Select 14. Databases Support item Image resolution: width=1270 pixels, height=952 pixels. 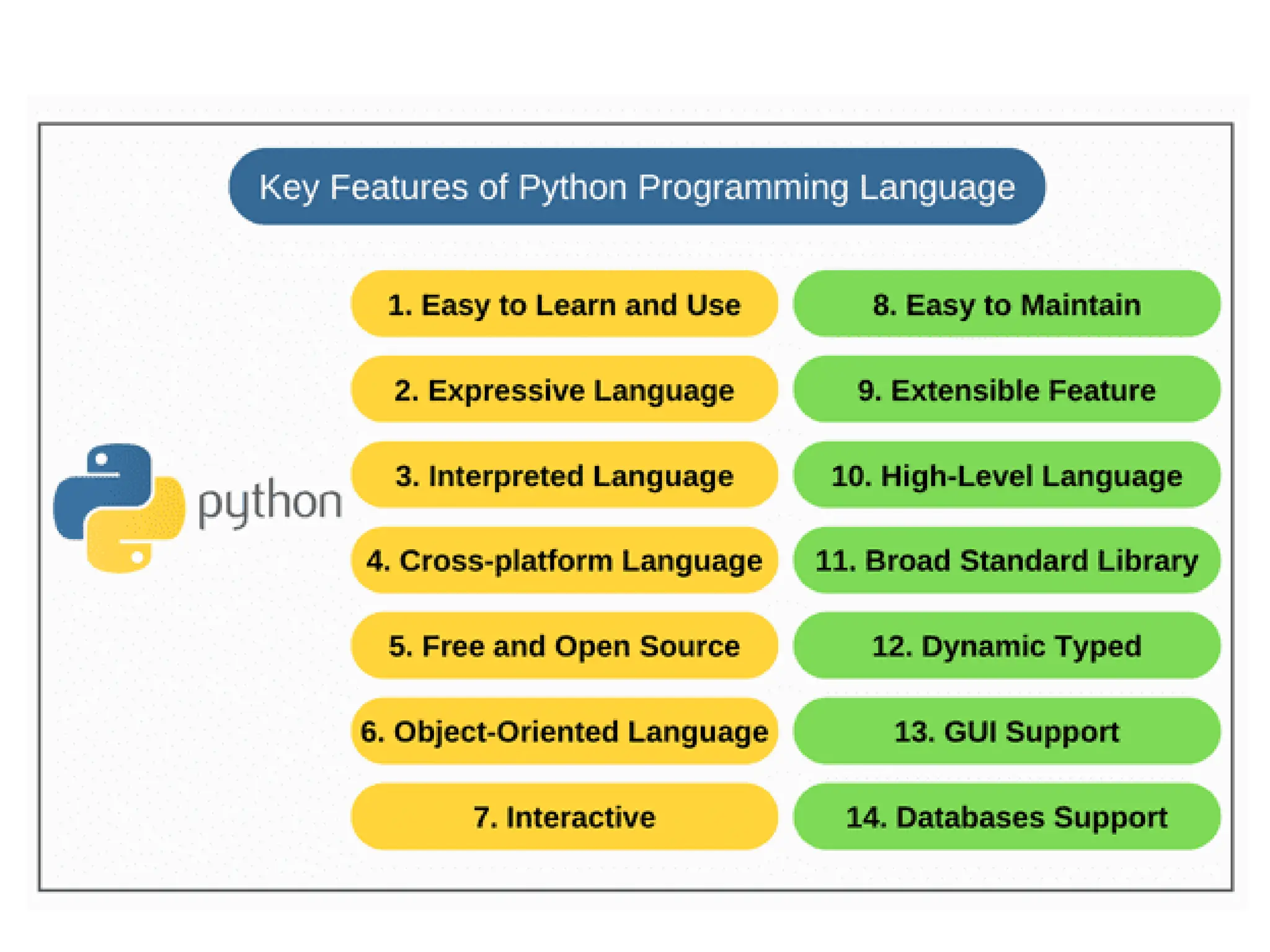tap(1006, 817)
